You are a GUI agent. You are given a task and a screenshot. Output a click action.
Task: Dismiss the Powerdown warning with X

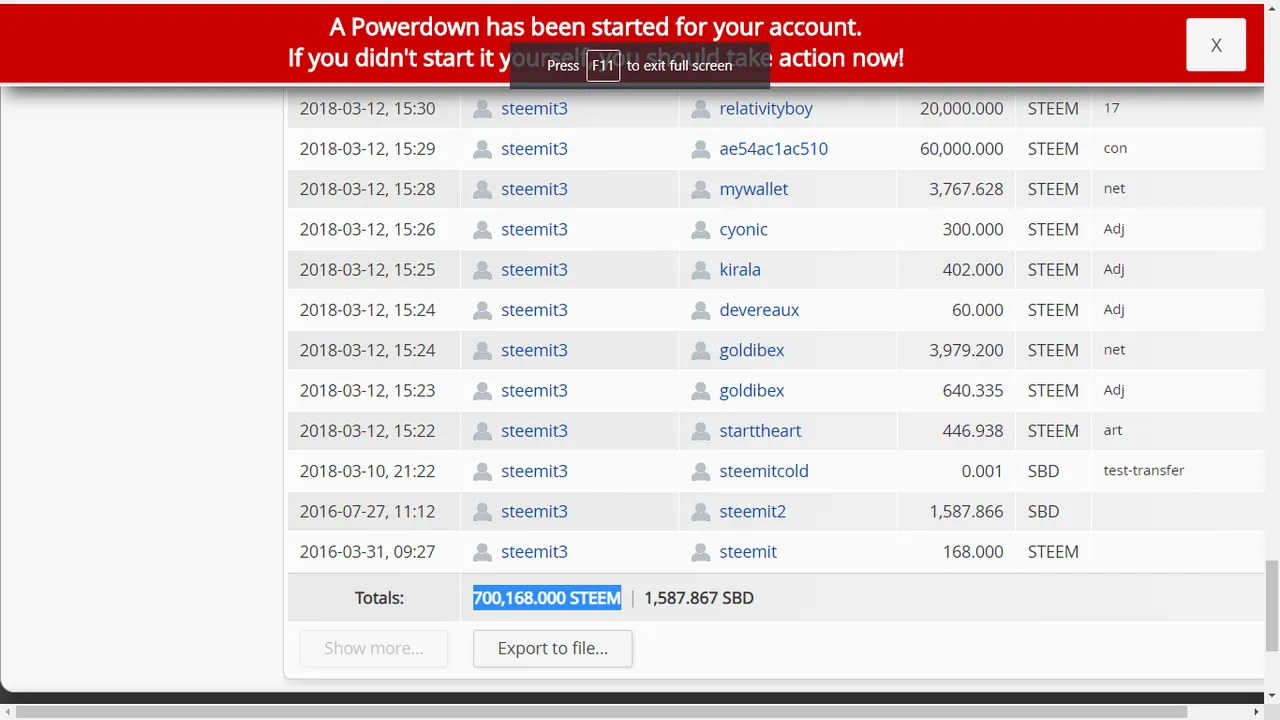1216,45
